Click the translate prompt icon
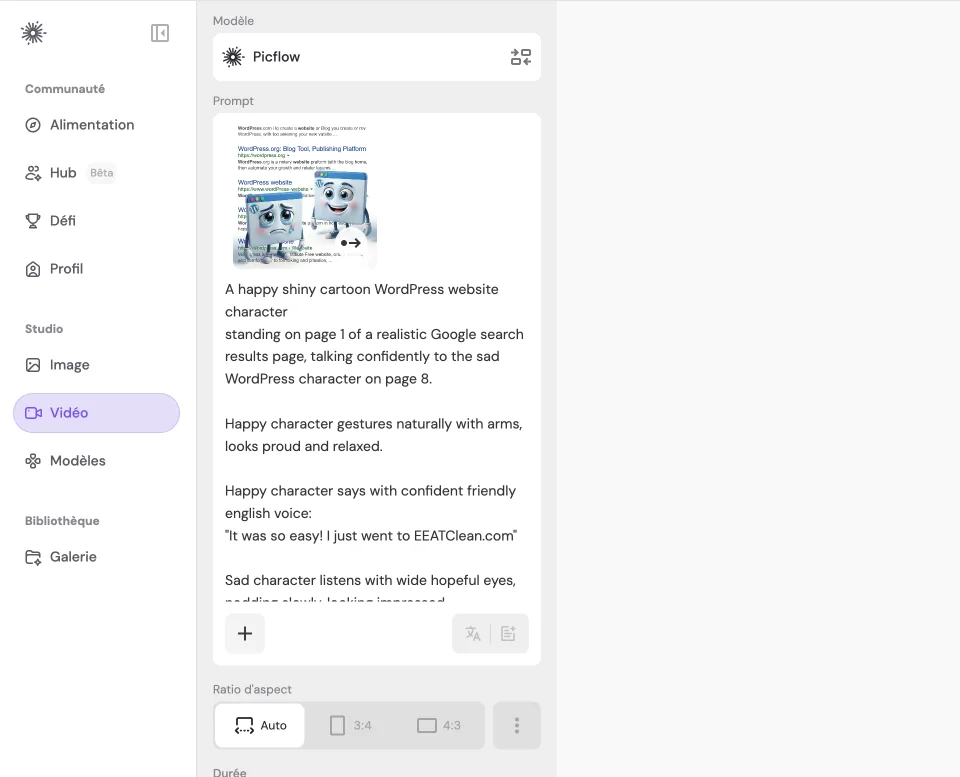Screen dimensions: 960x777 (x=473, y=634)
